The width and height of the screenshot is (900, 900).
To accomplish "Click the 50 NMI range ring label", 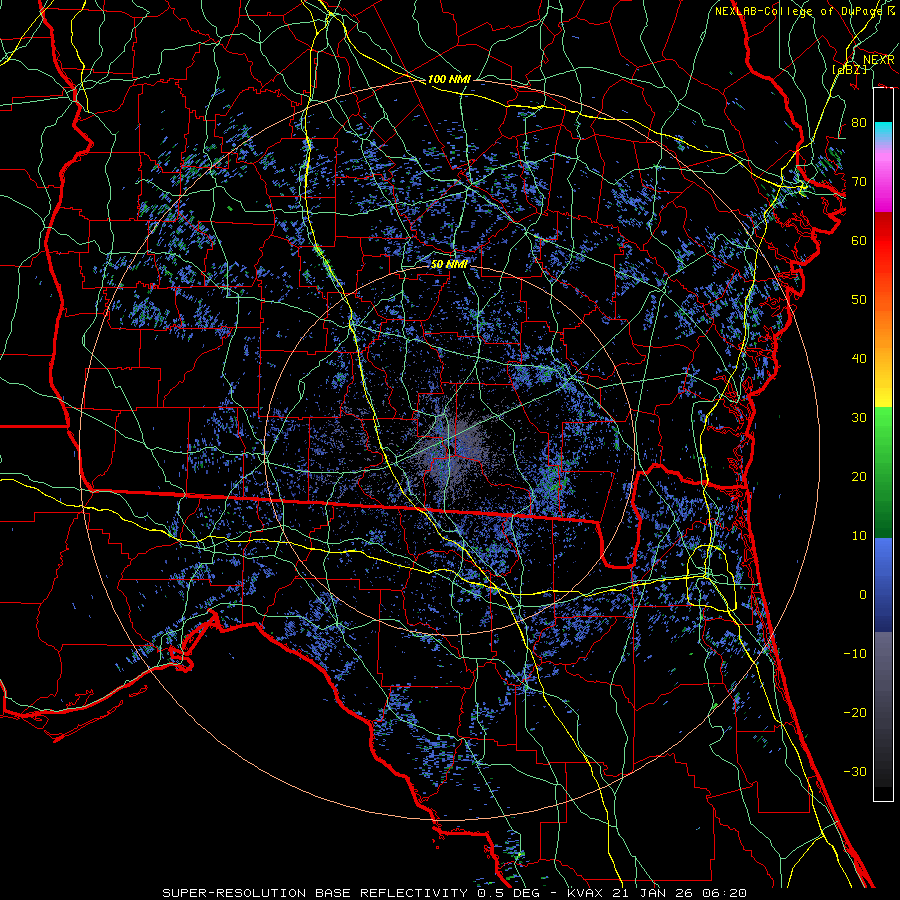I will (449, 264).
